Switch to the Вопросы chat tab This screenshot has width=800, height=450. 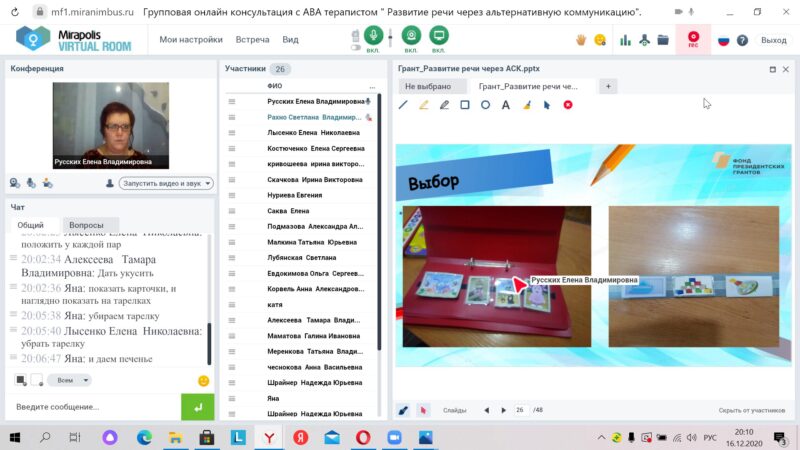pos(86,225)
